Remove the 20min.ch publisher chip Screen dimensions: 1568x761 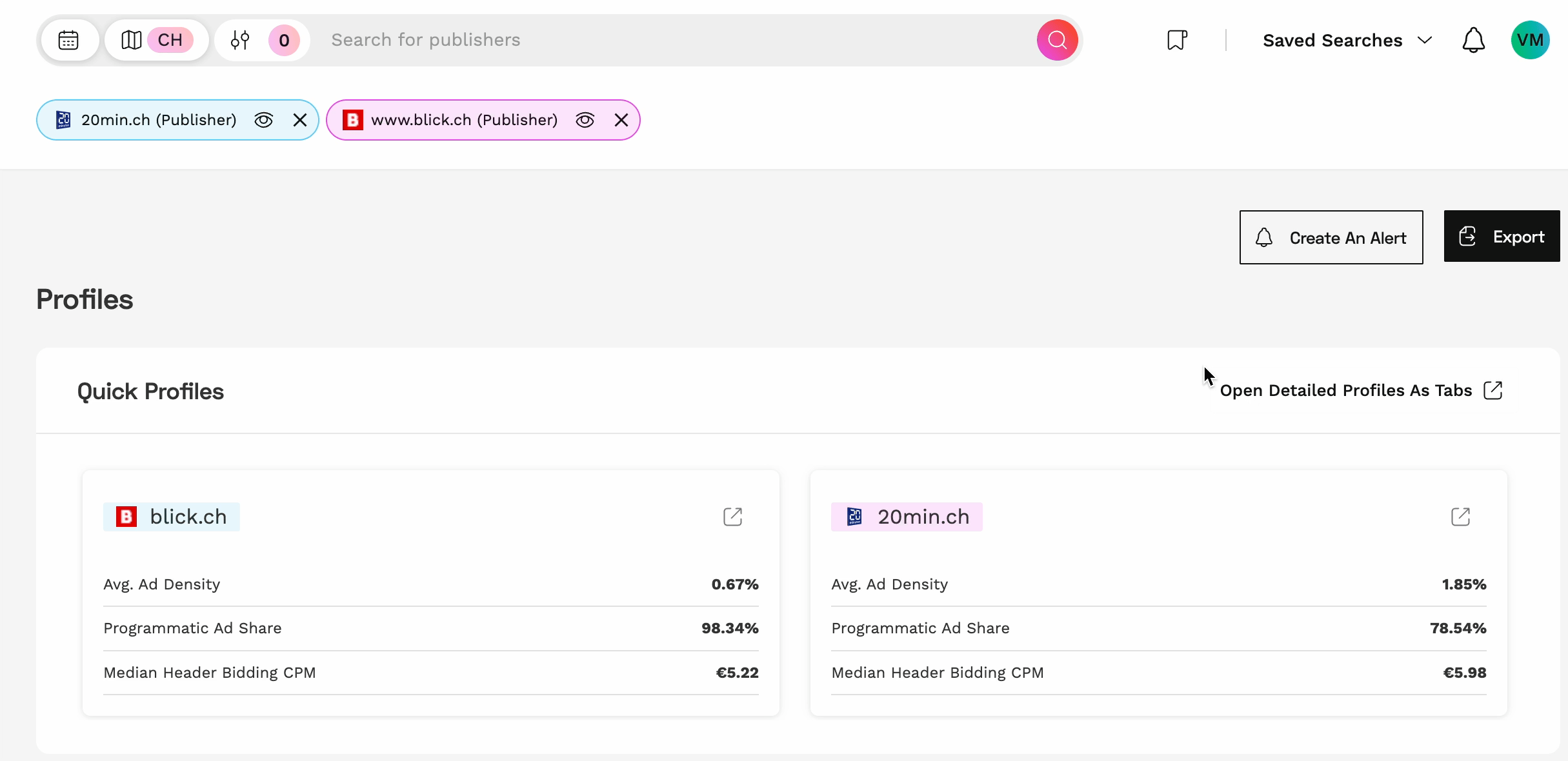(300, 120)
